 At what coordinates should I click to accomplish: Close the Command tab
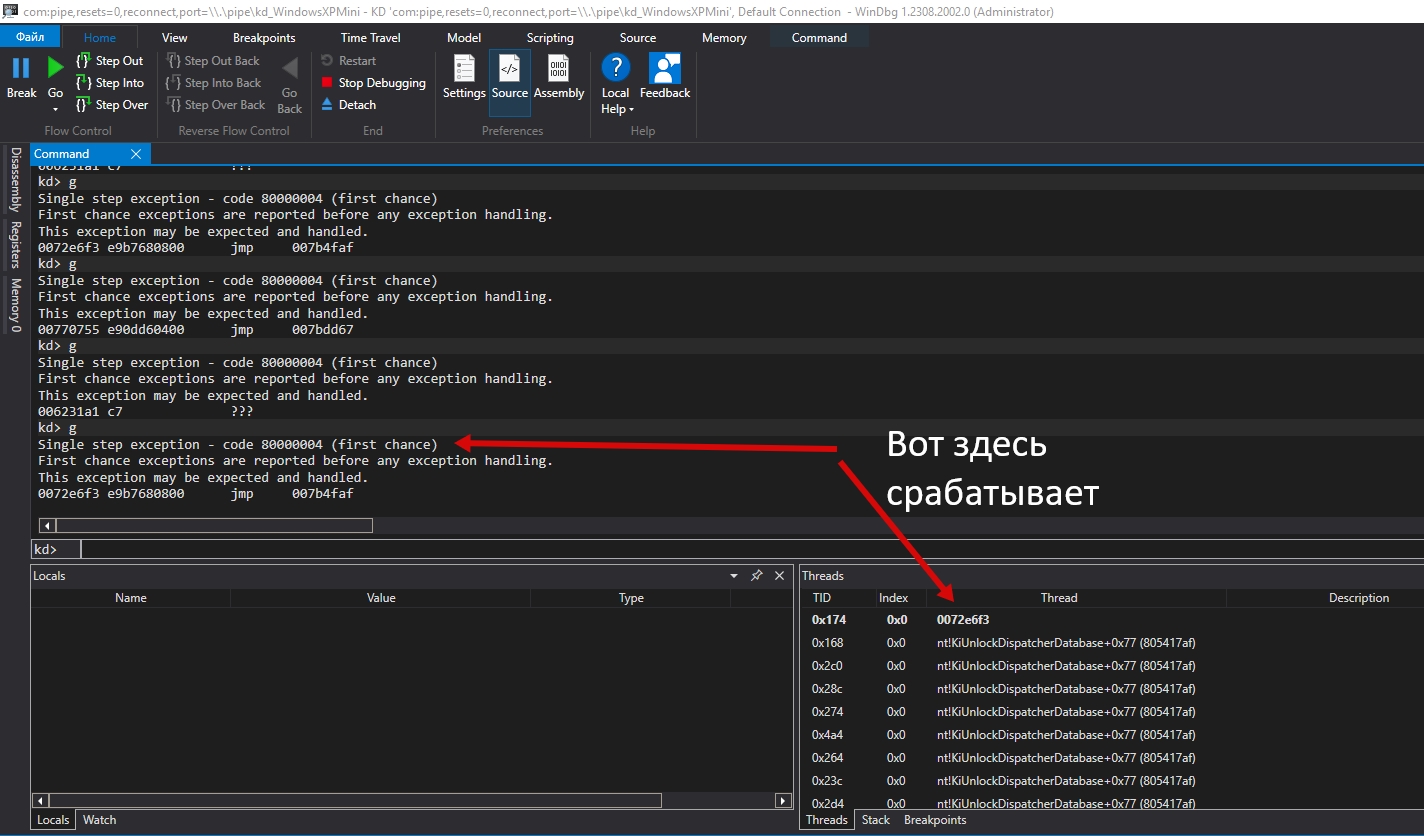click(136, 154)
